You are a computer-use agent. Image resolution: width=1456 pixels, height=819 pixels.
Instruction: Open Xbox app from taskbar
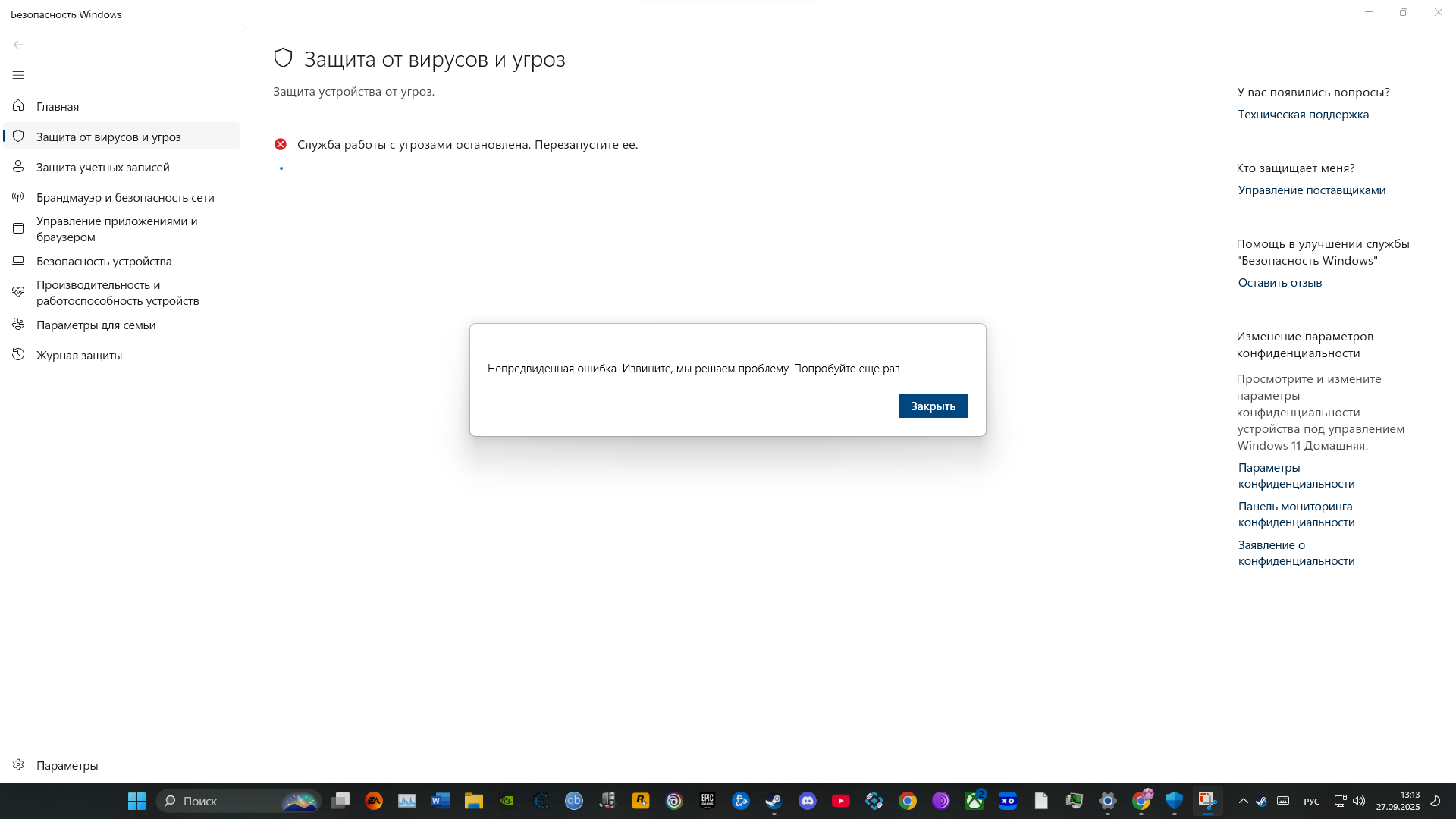tap(974, 801)
